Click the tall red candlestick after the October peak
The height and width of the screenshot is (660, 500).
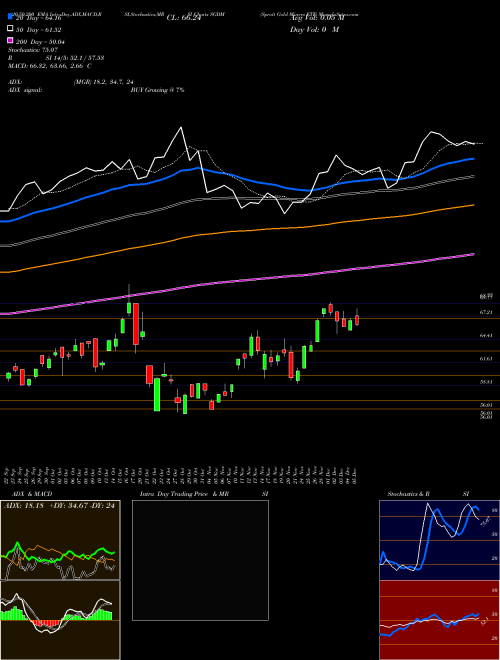(x=136, y=324)
